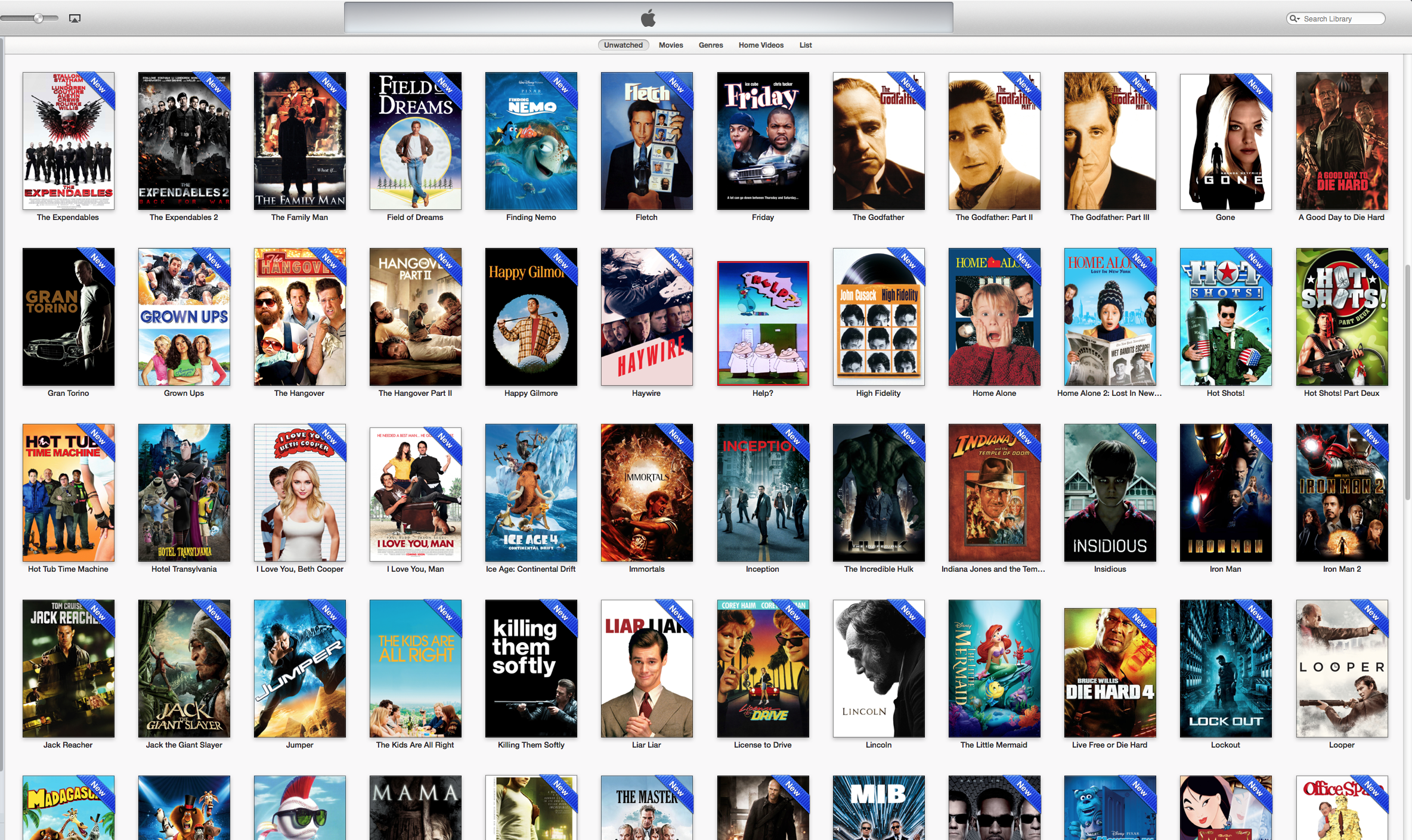This screenshot has width=1412, height=840.
Task: Open the Lincoln poster
Action: (x=879, y=668)
